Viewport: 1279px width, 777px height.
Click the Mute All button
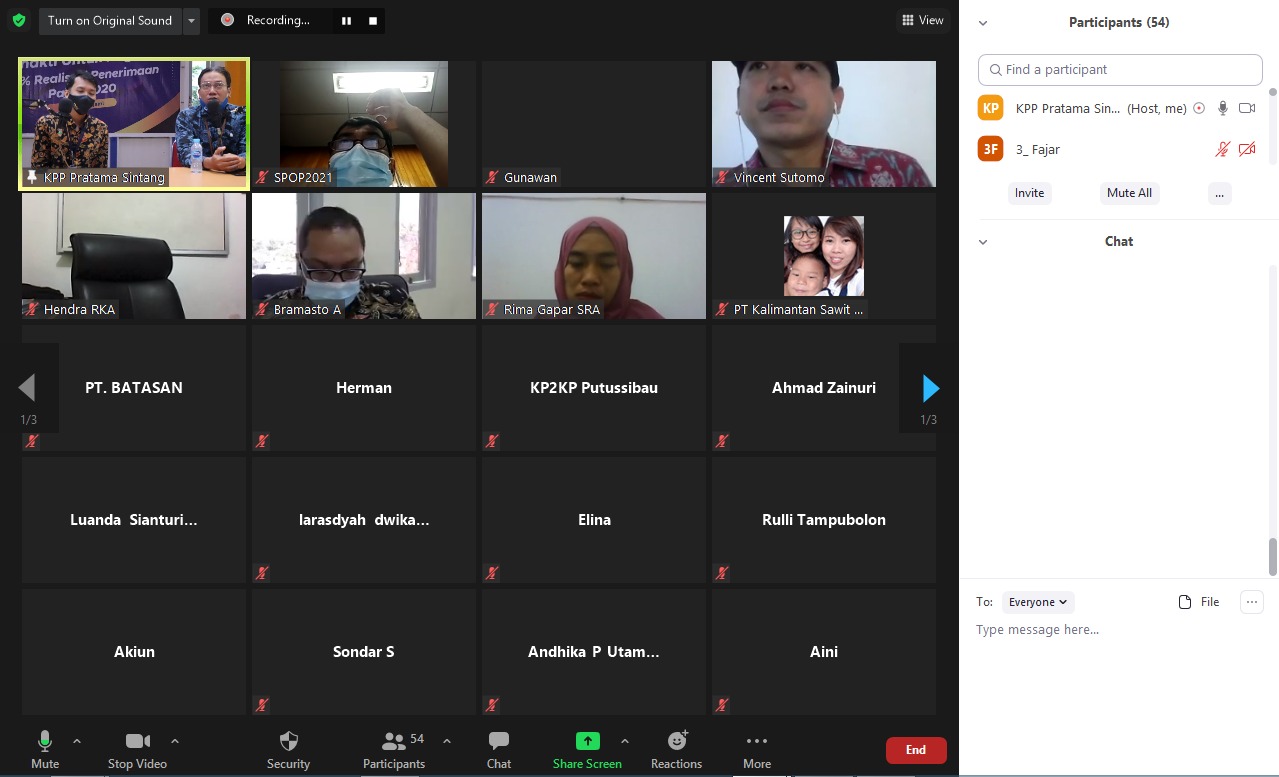pos(1129,193)
